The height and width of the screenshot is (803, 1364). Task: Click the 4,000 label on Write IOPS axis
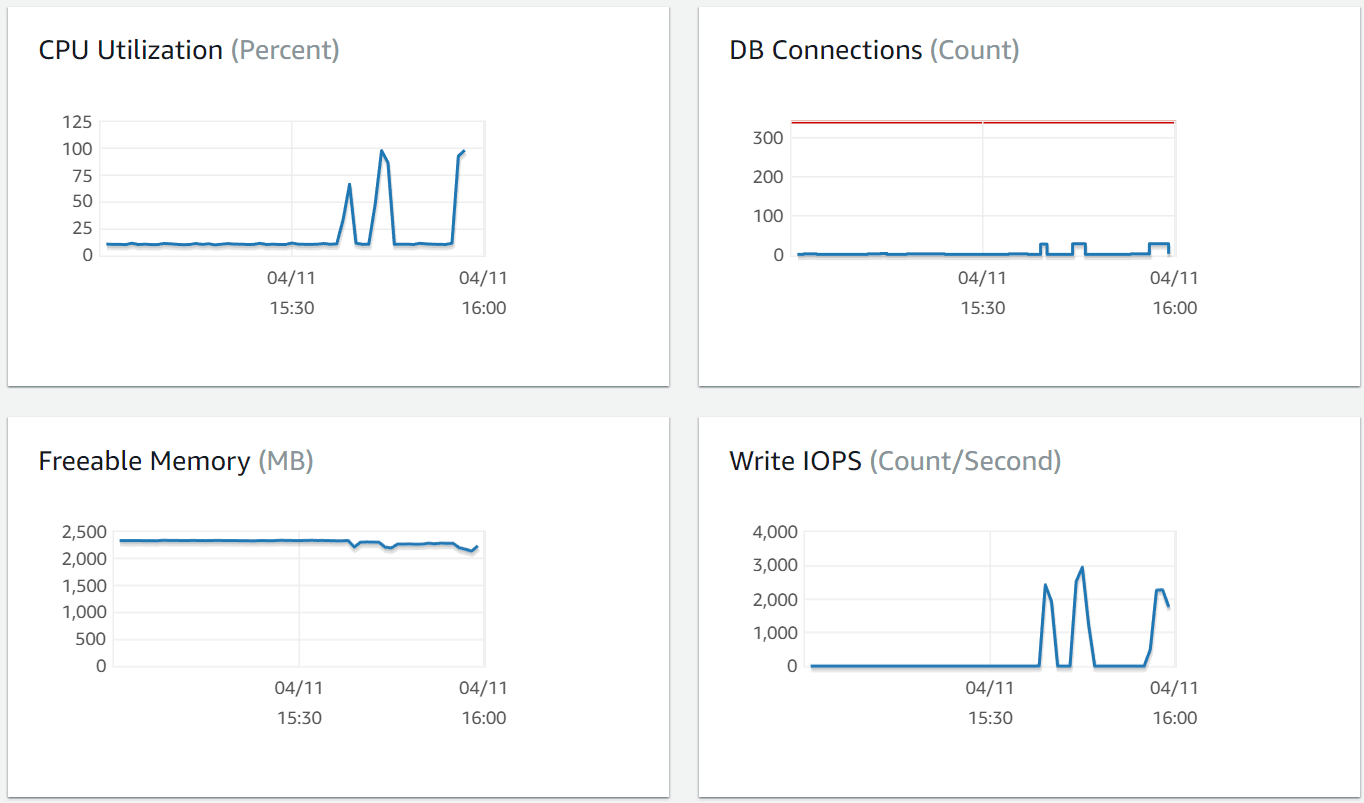tap(775, 531)
